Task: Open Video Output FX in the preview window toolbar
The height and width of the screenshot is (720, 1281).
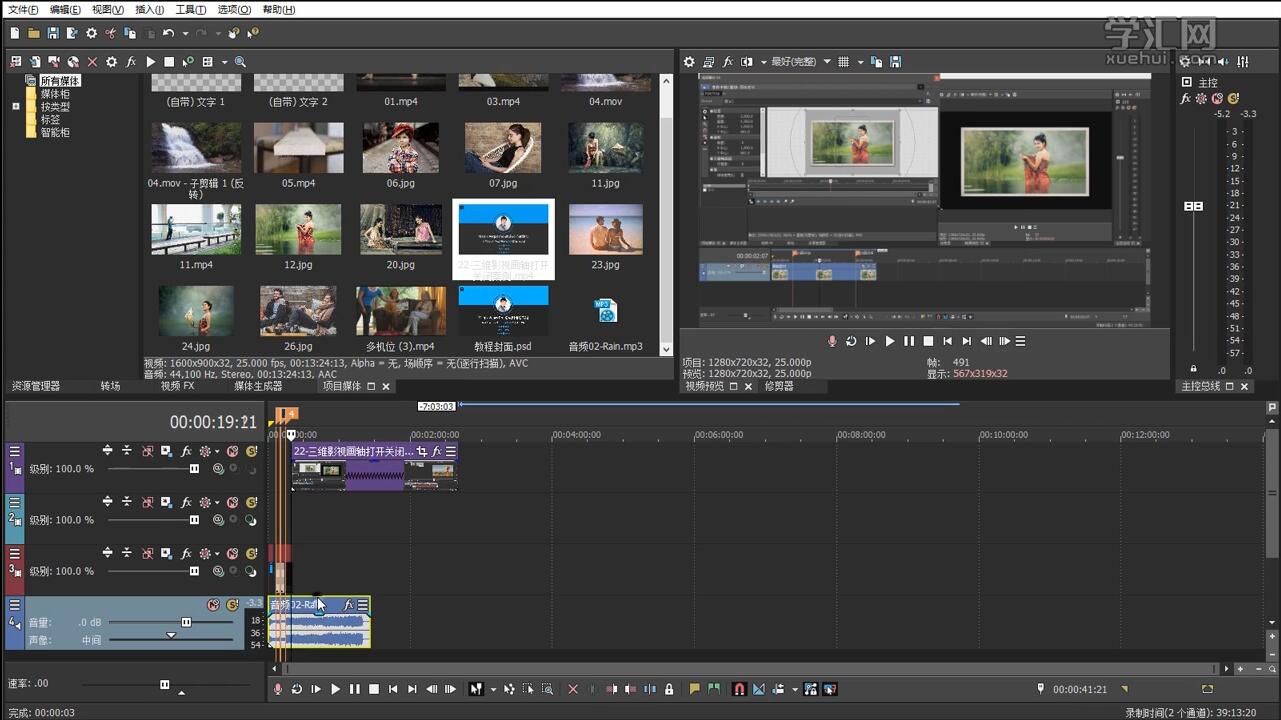Action: click(x=728, y=62)
